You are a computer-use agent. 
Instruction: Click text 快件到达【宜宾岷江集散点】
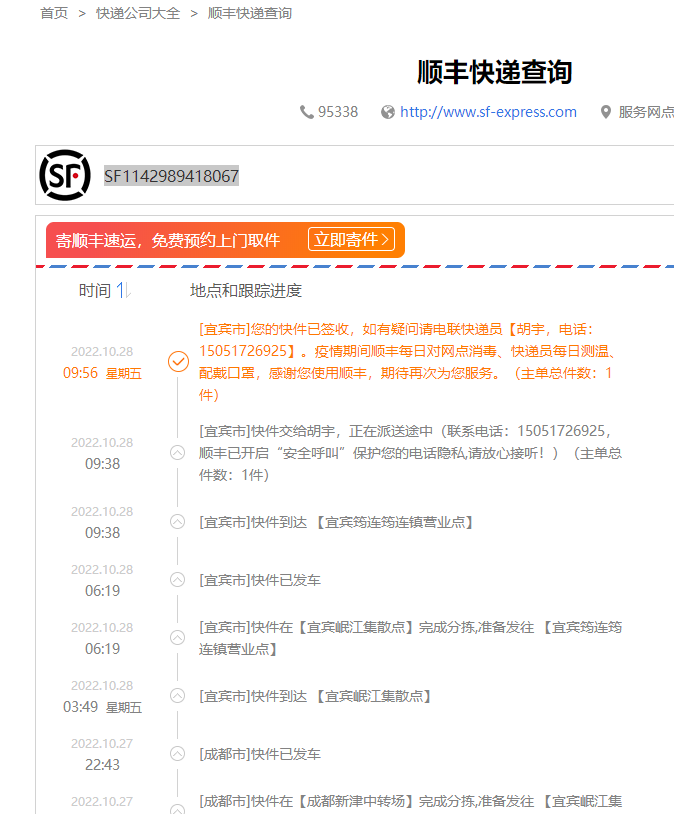315,696
